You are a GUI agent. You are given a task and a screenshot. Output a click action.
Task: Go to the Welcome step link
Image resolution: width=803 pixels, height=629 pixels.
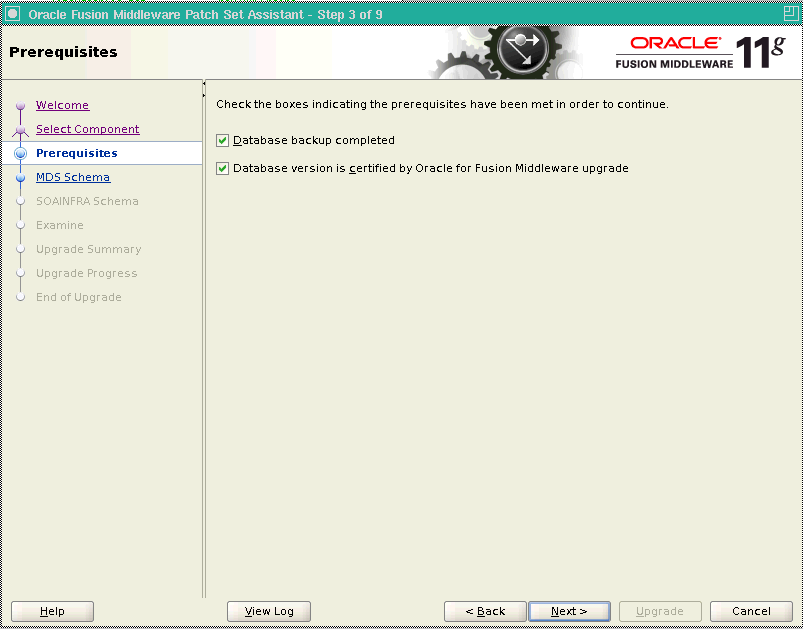pyautogui.click(x=62, y=105)
